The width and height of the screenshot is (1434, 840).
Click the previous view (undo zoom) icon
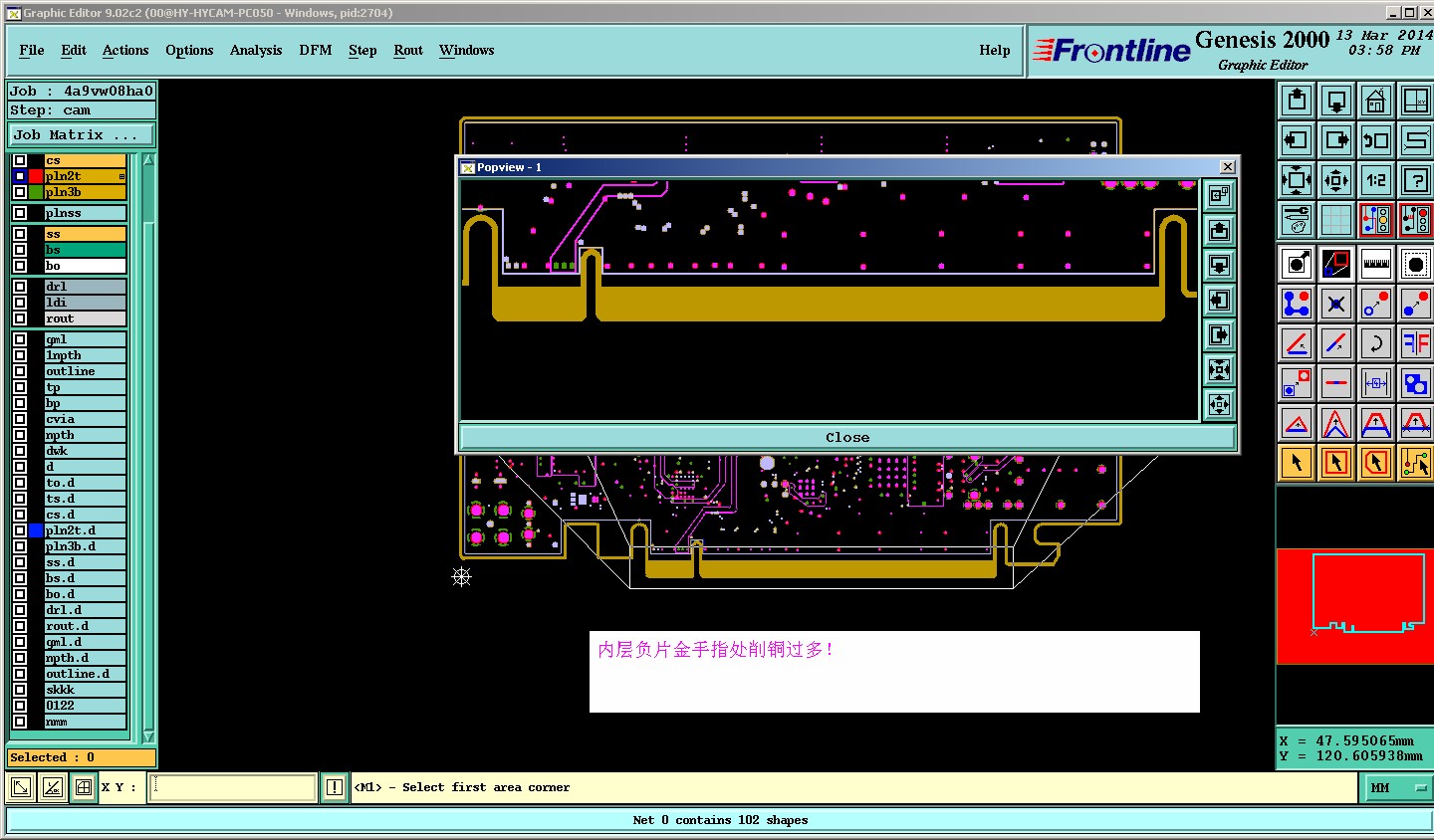pos(1376,140)
